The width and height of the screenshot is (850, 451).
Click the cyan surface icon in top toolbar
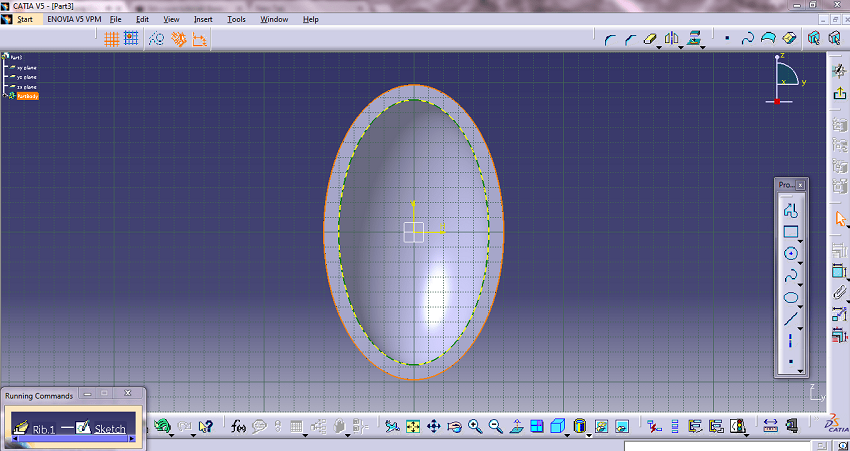pos(768,38)
